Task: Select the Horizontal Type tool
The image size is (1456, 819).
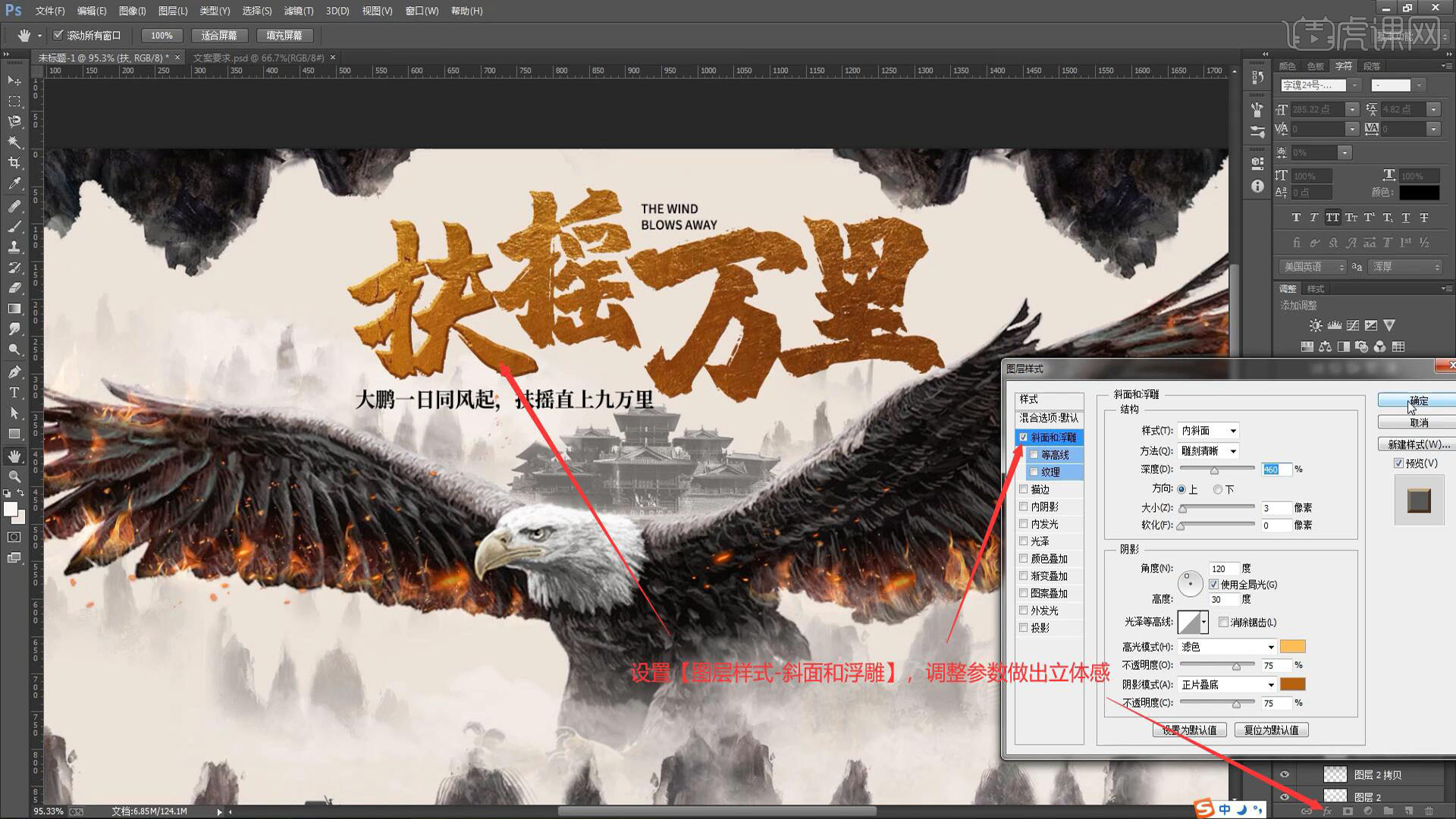Action: click(x=14, y=392)
